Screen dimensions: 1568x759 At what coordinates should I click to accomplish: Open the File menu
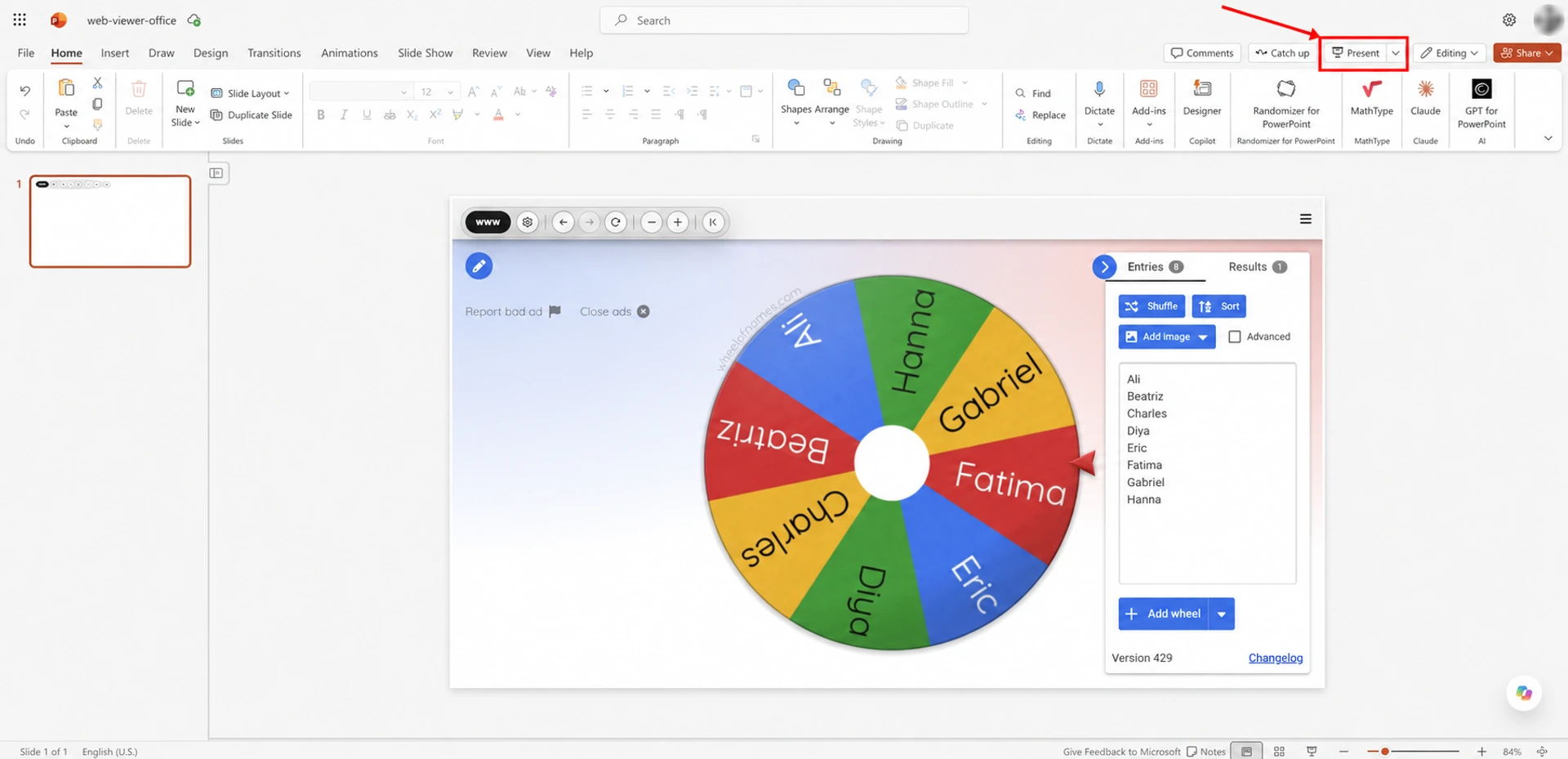coord(26,53)
